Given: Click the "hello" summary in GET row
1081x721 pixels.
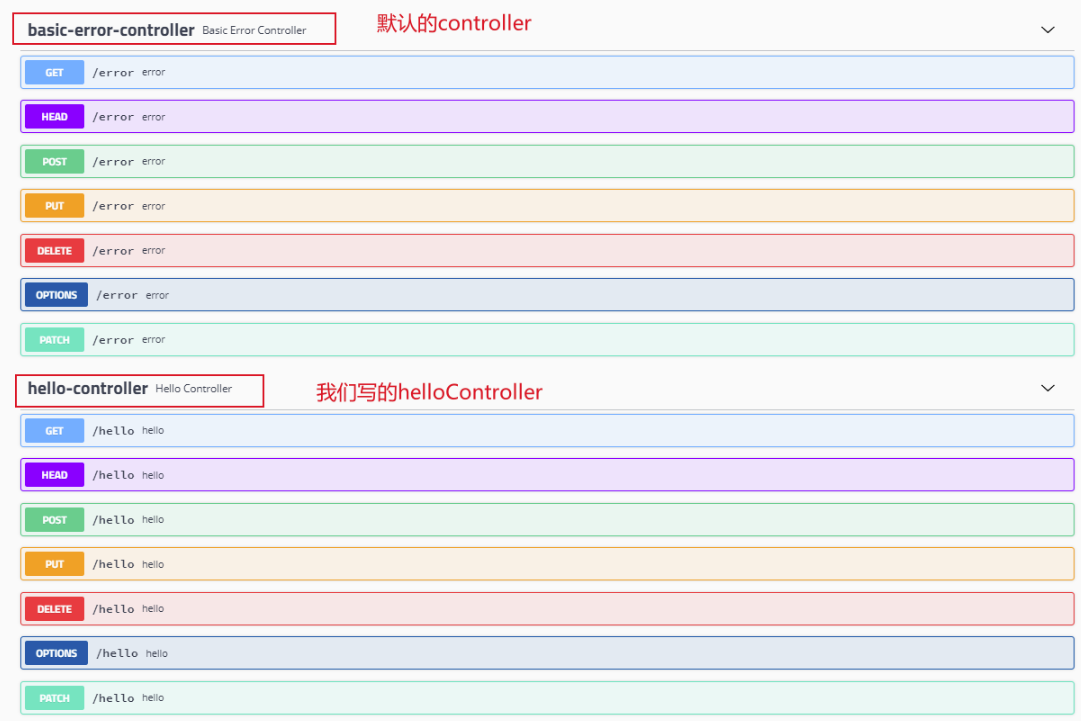Looking at the screenshot, I should 153,430.
